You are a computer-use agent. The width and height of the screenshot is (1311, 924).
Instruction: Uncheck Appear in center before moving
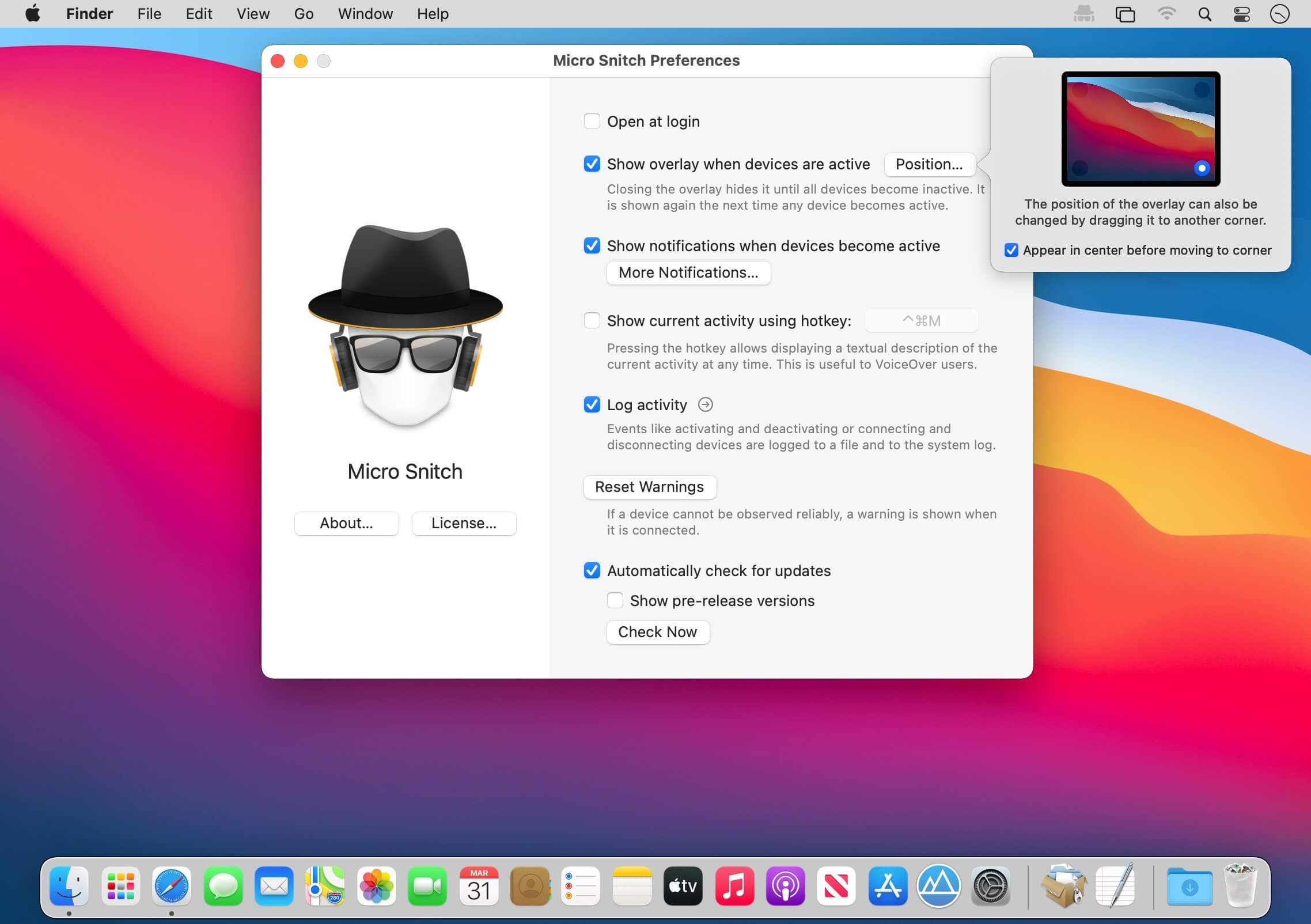(1011, 251)
